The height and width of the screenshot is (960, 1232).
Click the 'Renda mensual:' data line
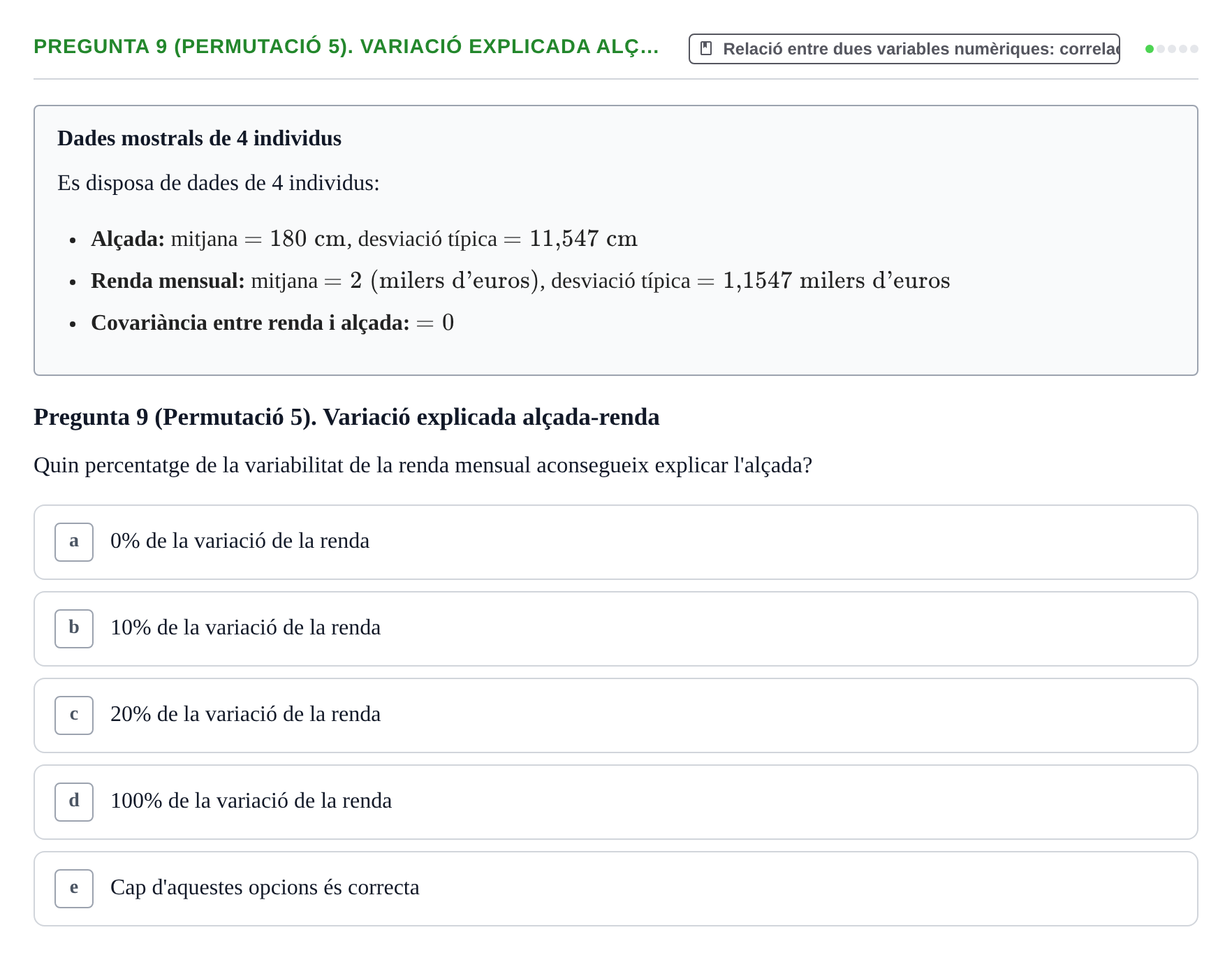pyautogui.click(x=520, y=281)
